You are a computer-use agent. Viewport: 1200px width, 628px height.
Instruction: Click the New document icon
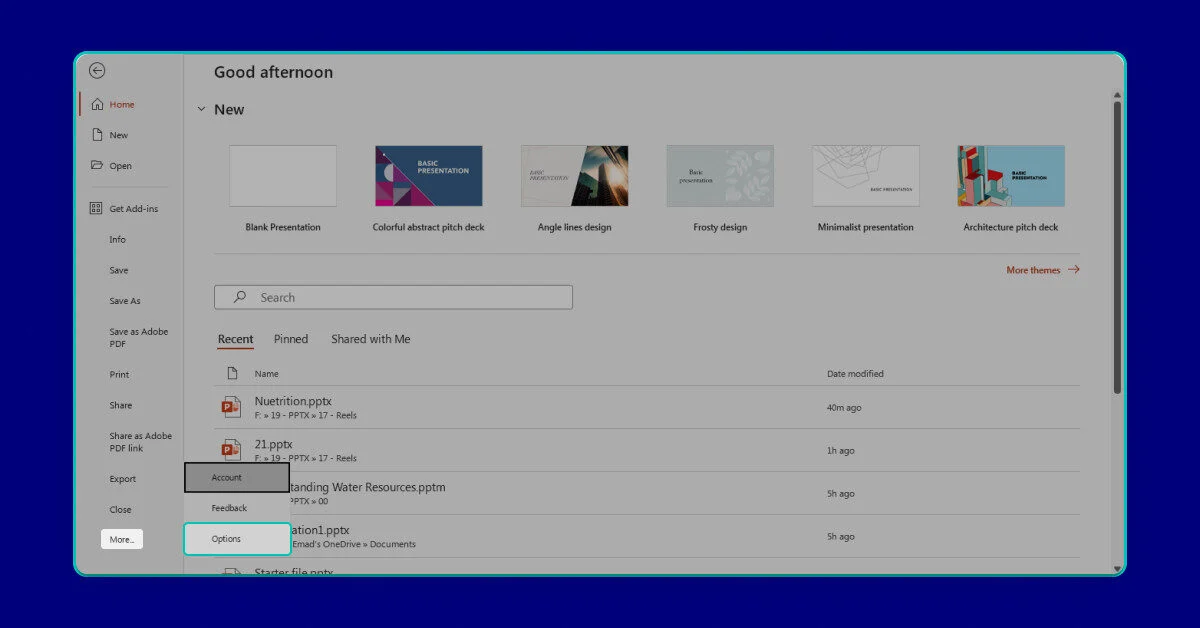tap(97, 135)
